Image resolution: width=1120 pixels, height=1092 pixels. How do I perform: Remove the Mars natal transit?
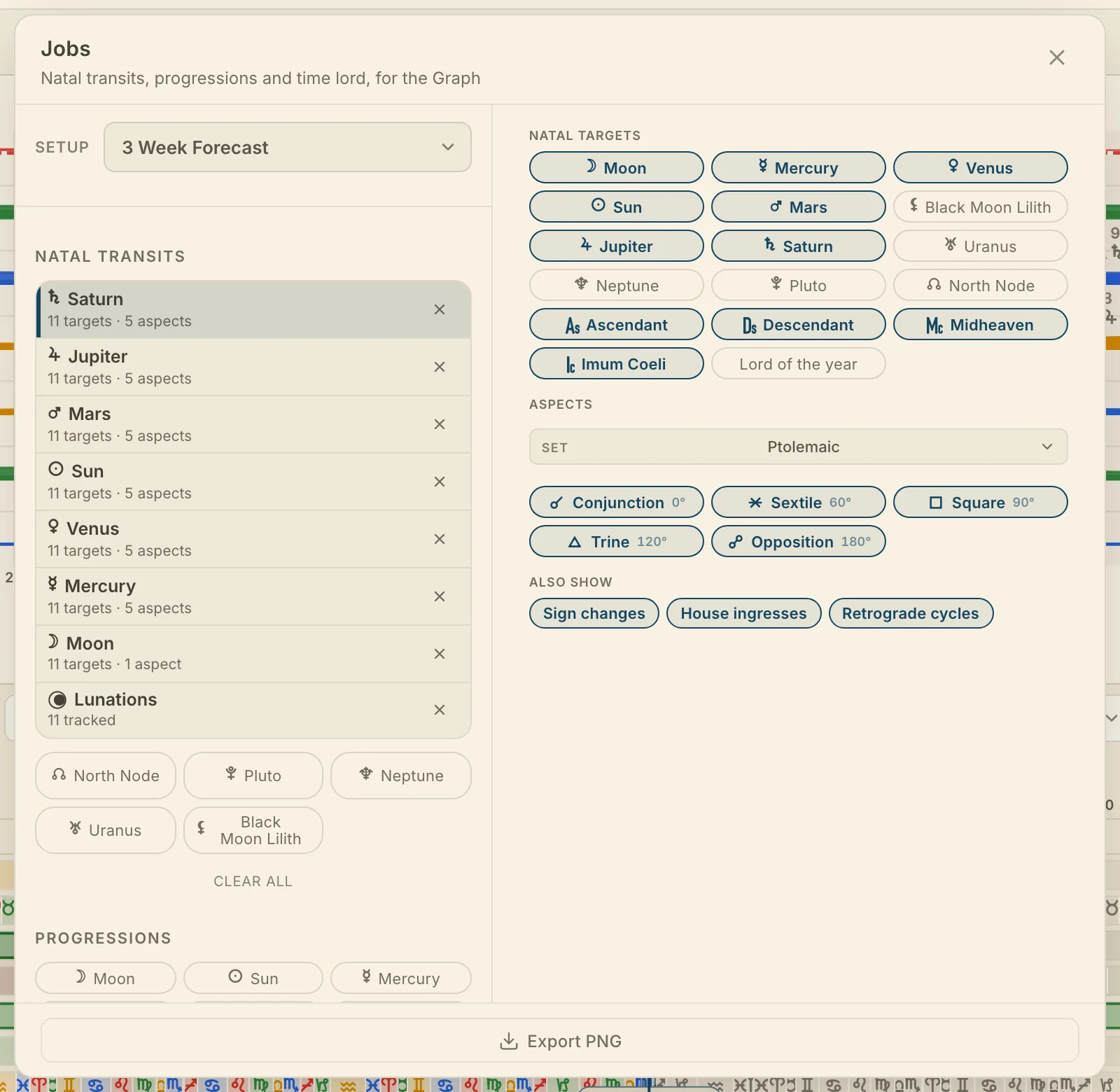pos(440,424)
